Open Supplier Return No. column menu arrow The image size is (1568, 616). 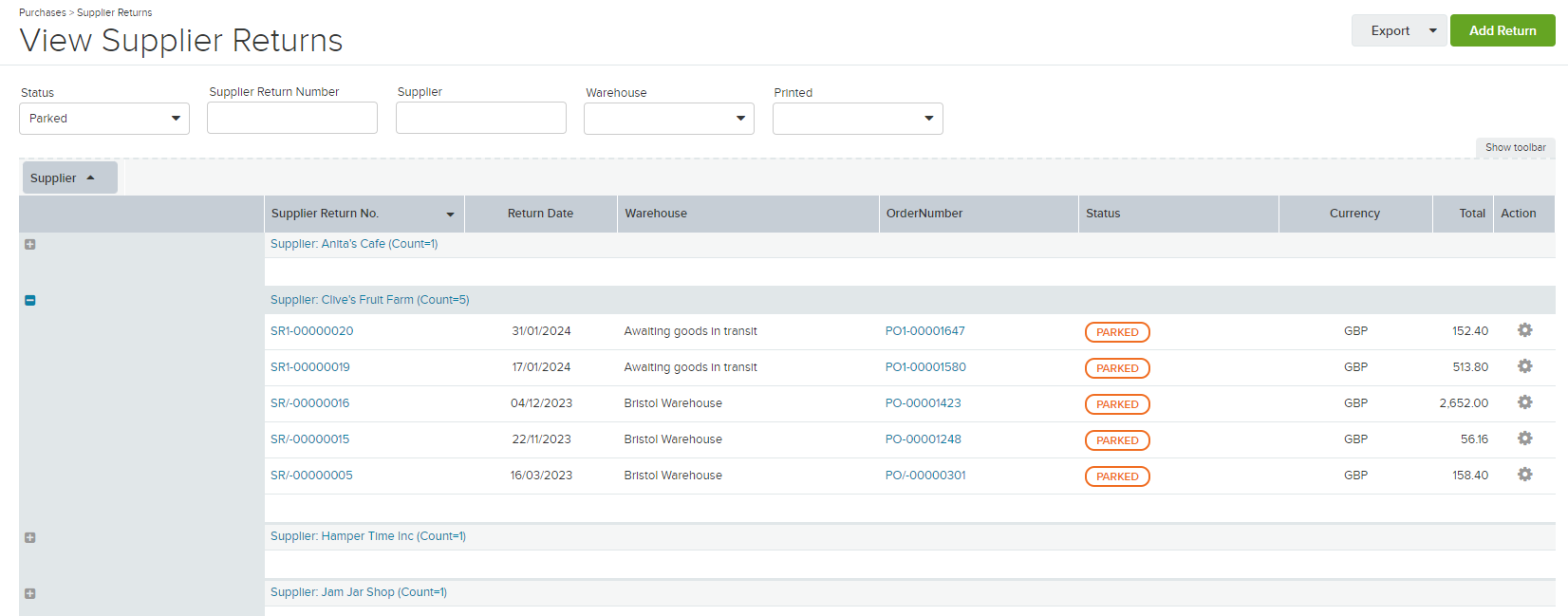(450, 215)
